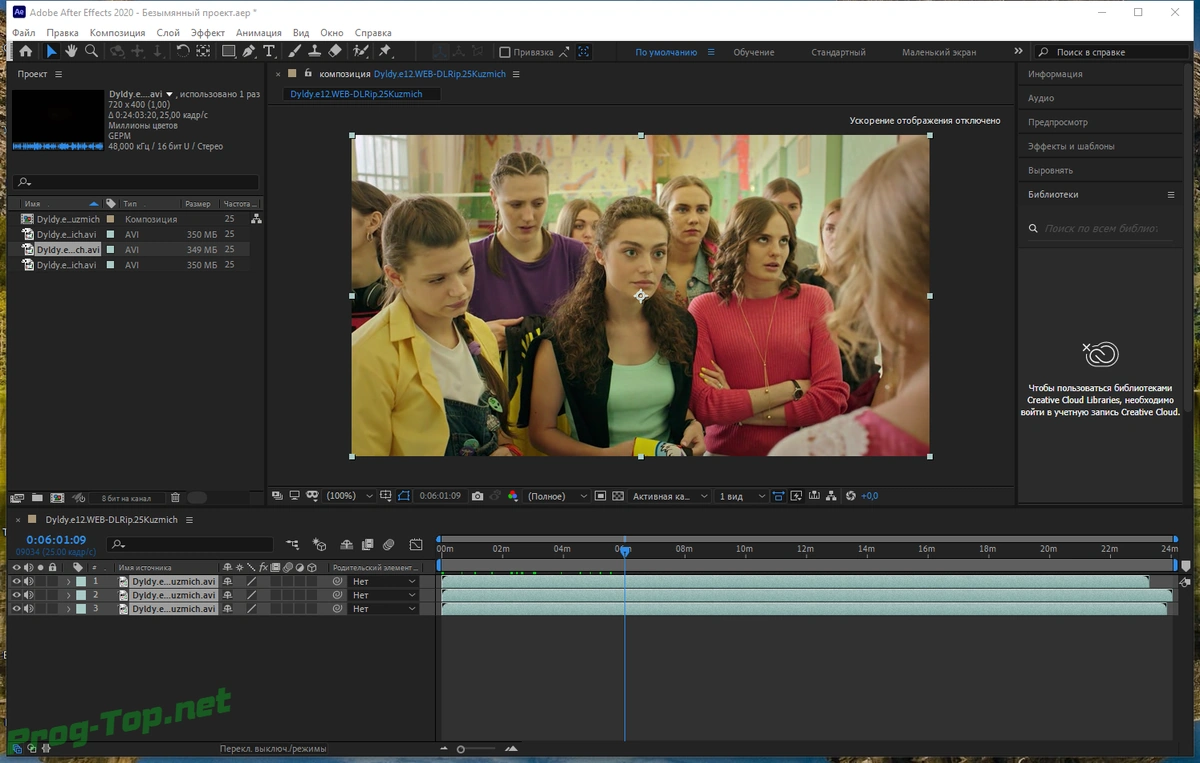
Task: Toggle the lock icon of the composition tab
Action: coord(308,73)
